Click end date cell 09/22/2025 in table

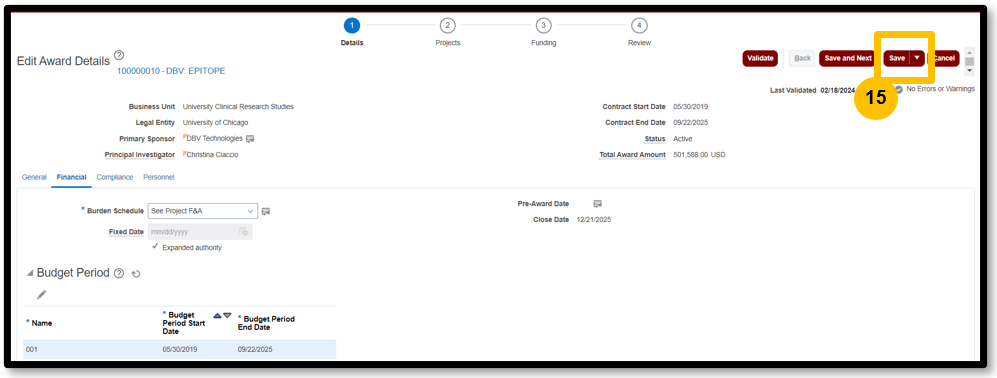tap(255, 349)
